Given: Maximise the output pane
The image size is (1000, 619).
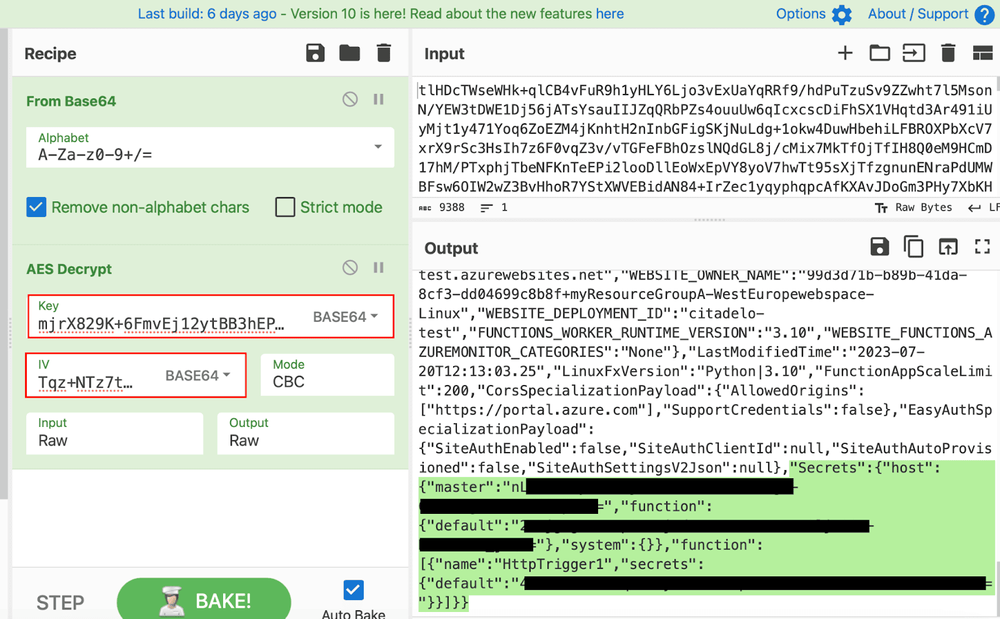Looking at the screenshot, I should click(x=982, y=247).
